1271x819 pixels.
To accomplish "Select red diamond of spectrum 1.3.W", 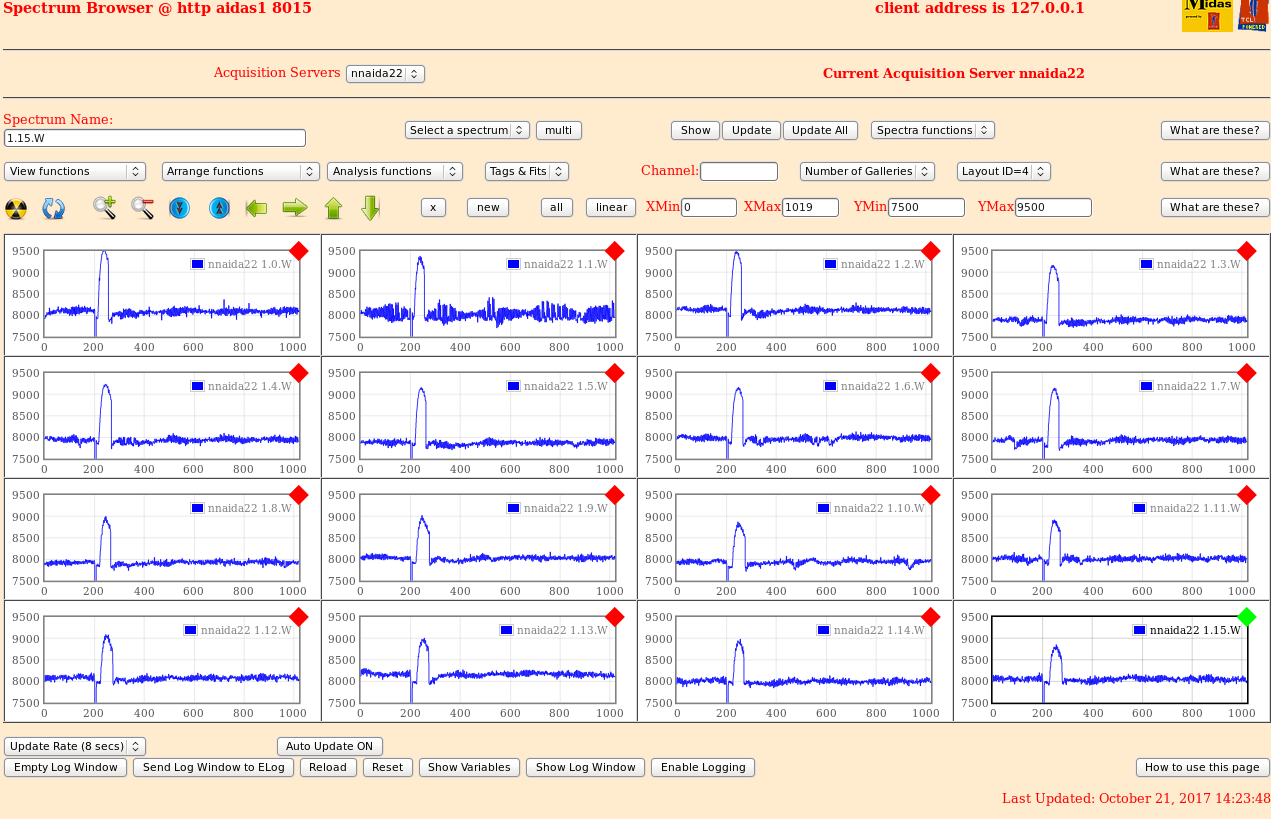I will (x=1246, y=251).
